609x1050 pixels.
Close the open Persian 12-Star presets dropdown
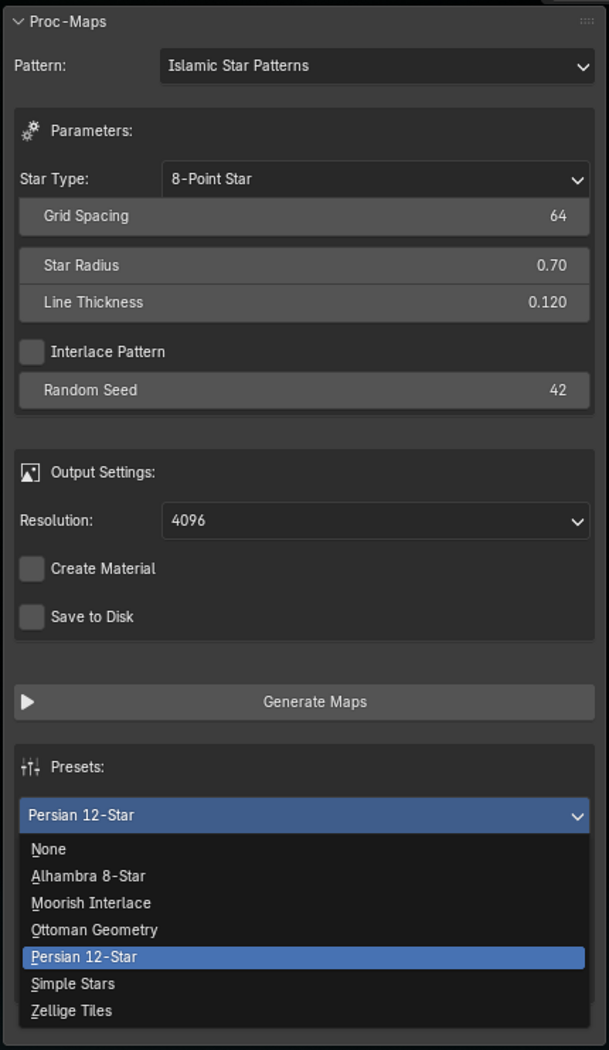(304, 816)
